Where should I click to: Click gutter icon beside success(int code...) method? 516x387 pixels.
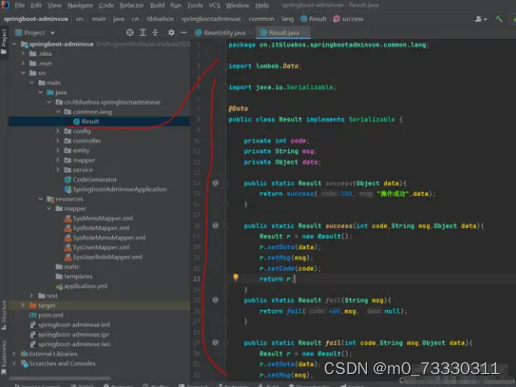click(x=215, y=226)
